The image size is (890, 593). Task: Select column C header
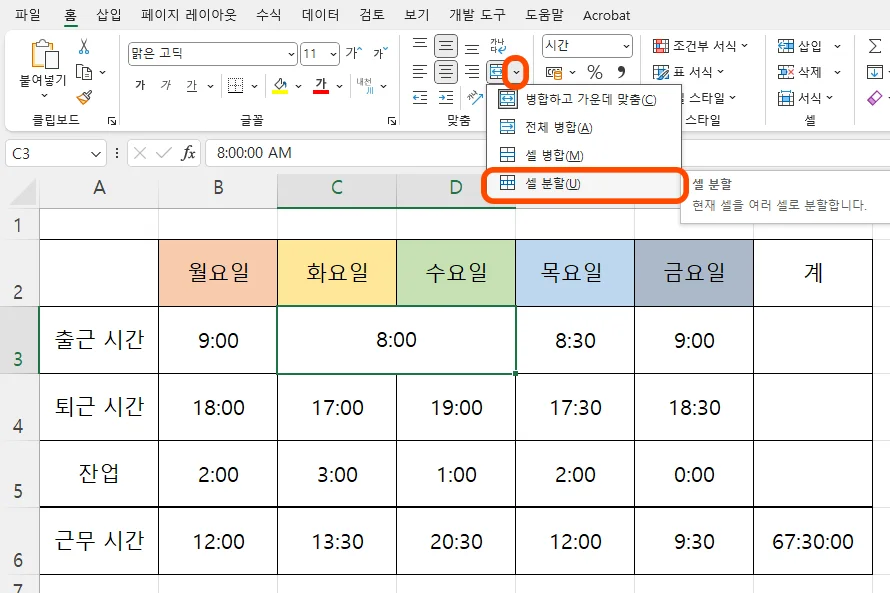[x=337, y=188]
